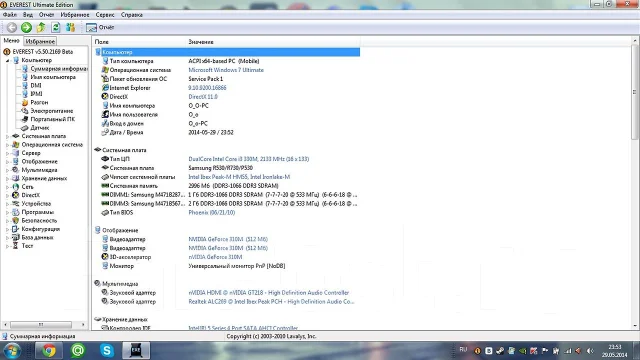
Task: Expand the Системная плата tree node
Action: (x=7, y=136)
